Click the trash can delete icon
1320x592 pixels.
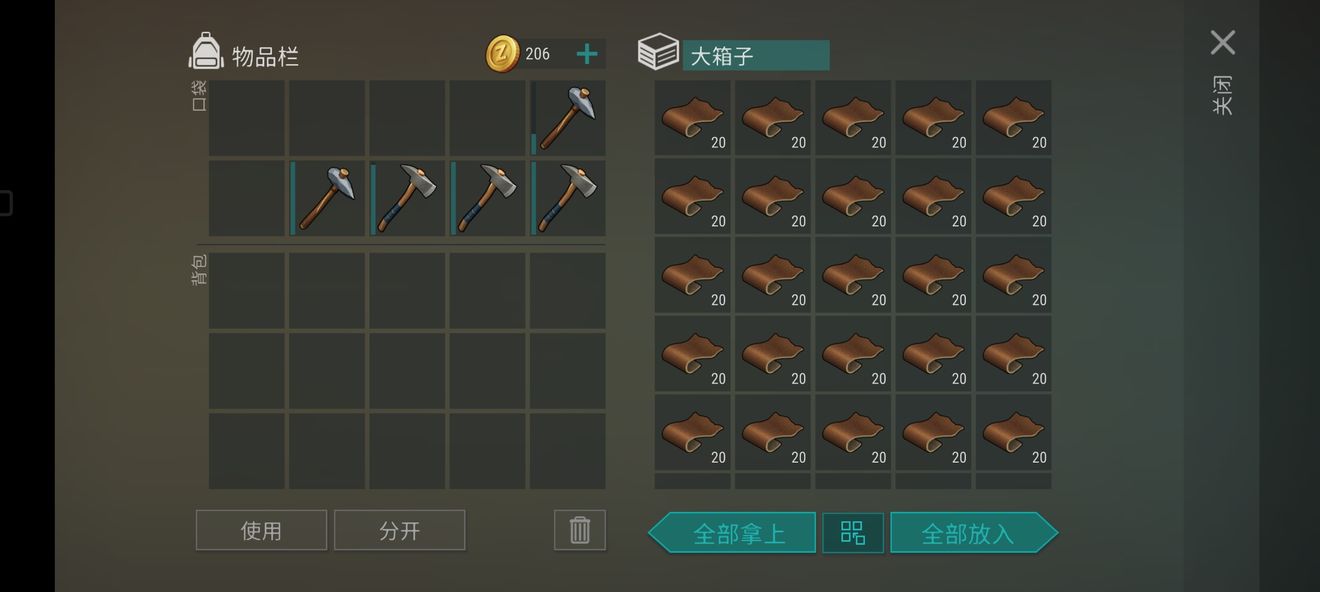[580, 530]
